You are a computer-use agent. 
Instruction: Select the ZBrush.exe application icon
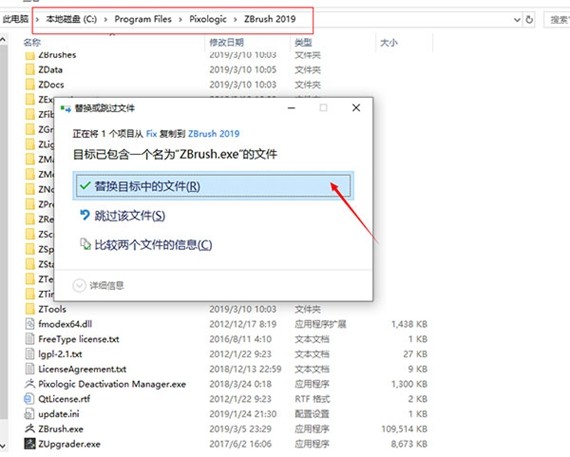tap(30, 428)
